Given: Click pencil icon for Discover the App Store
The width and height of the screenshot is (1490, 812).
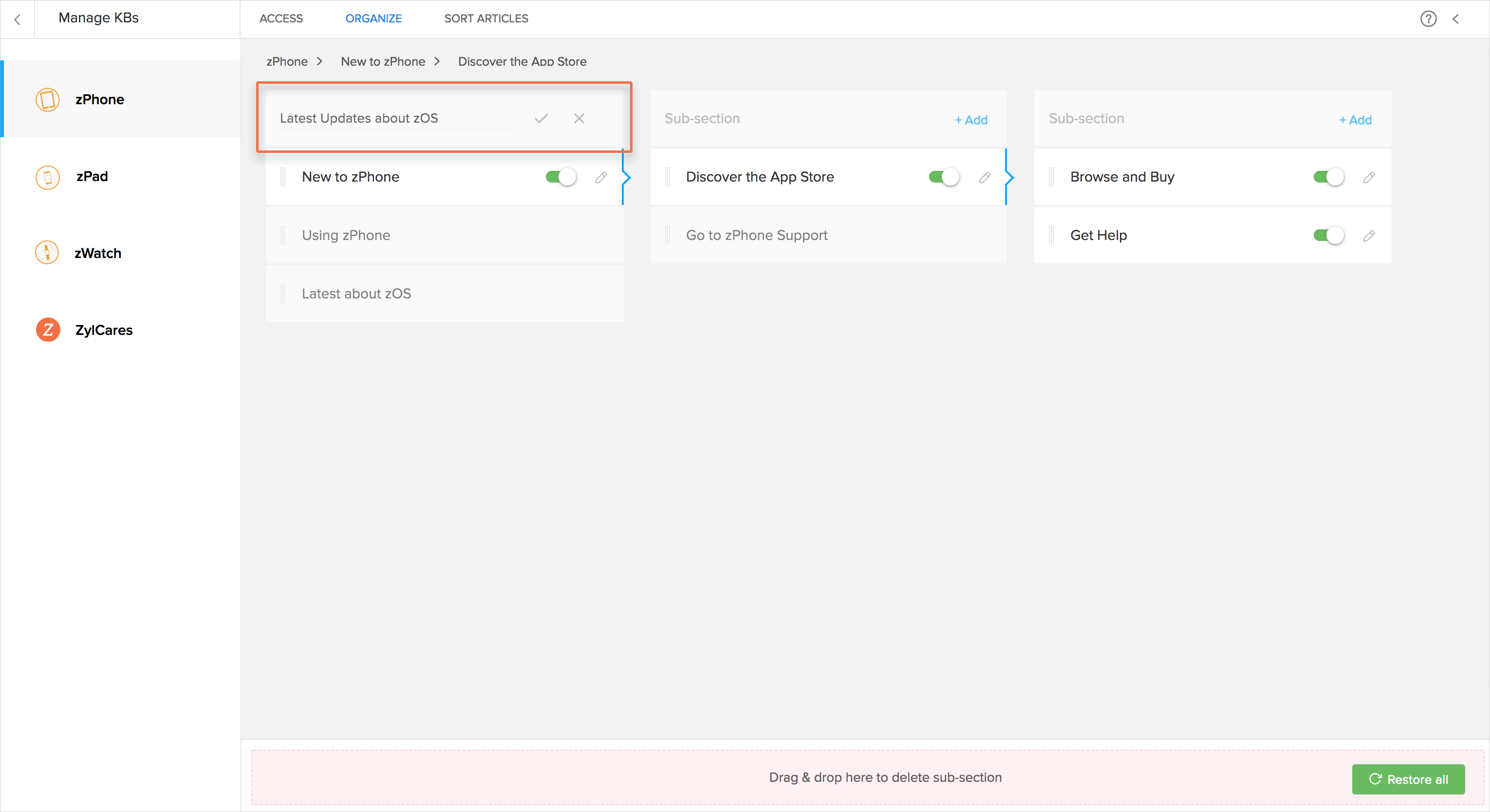Looking at the screenshot, I should pos(985,178).
